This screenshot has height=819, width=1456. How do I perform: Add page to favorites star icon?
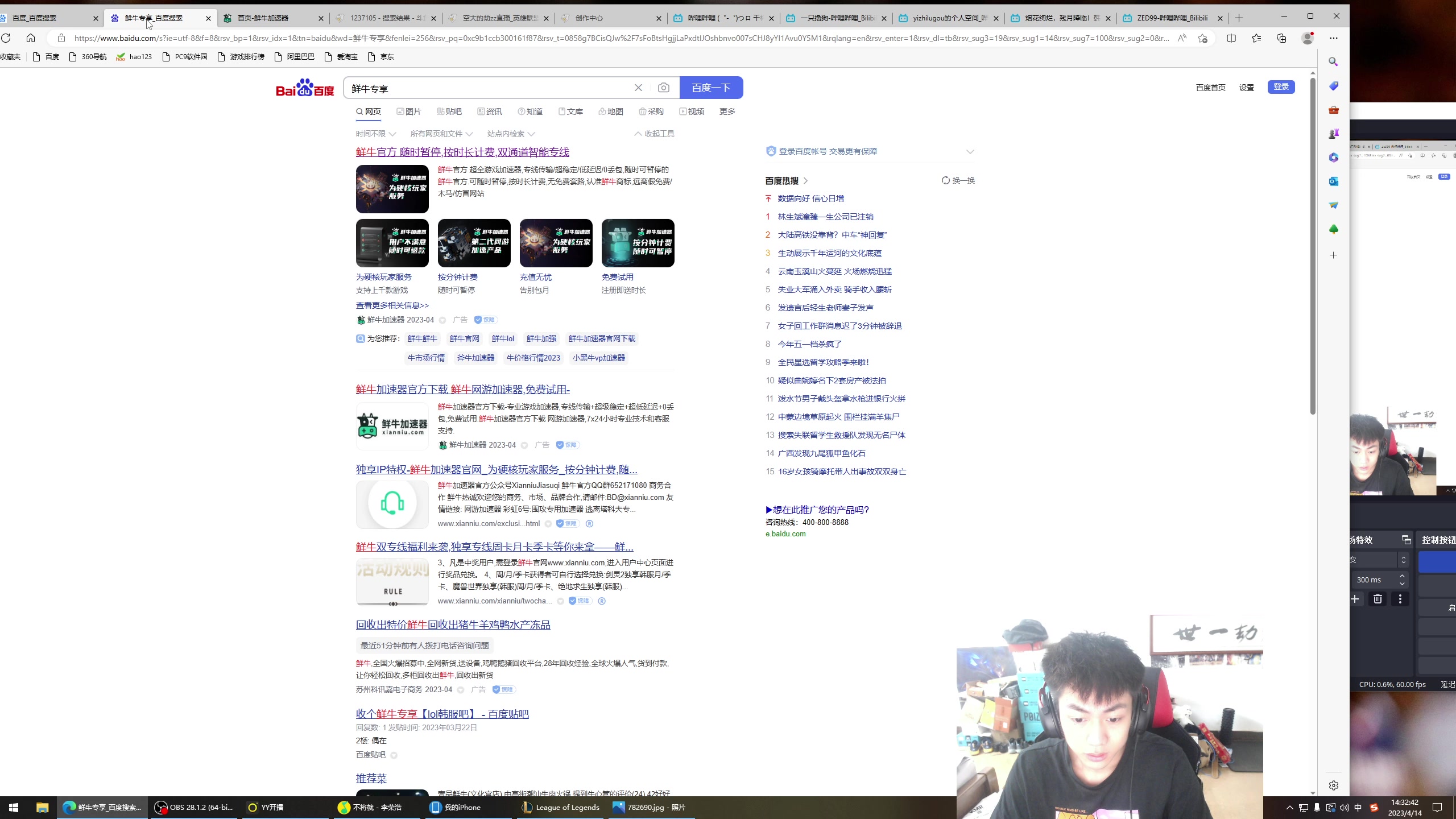1202,38
